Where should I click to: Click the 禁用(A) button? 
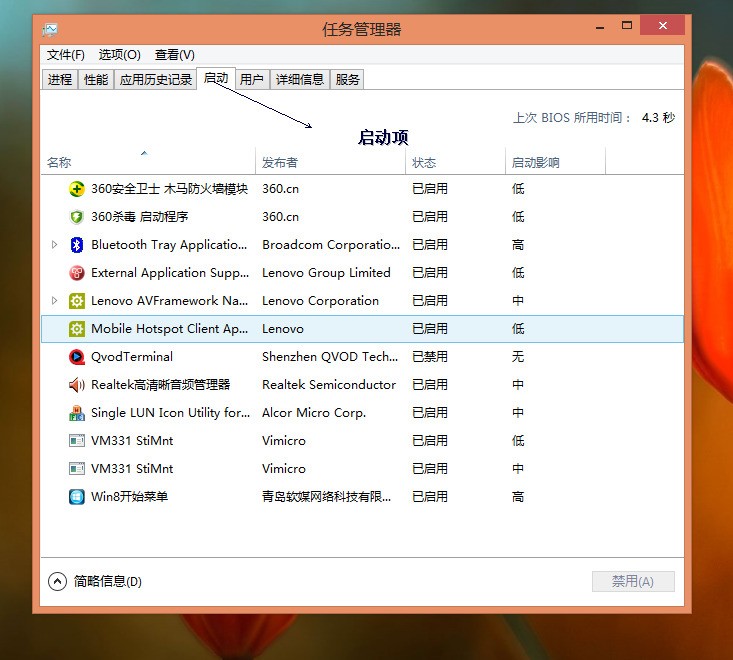(633, 581)
